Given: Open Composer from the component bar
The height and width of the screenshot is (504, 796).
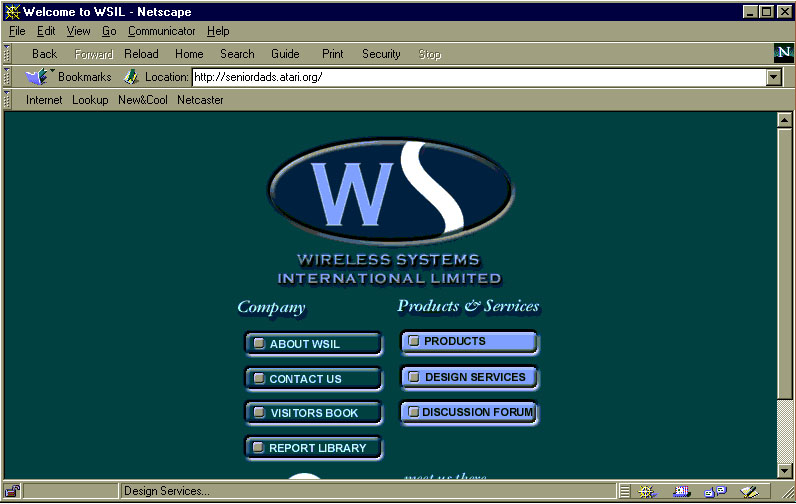Looking at the screenshot, I should click(749, 491).
